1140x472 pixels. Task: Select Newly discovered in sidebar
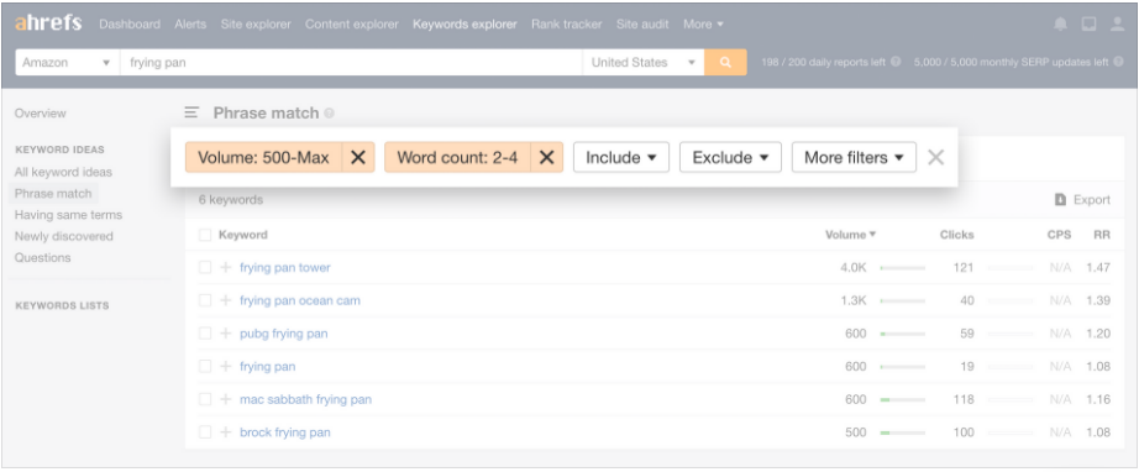point(64,236)
